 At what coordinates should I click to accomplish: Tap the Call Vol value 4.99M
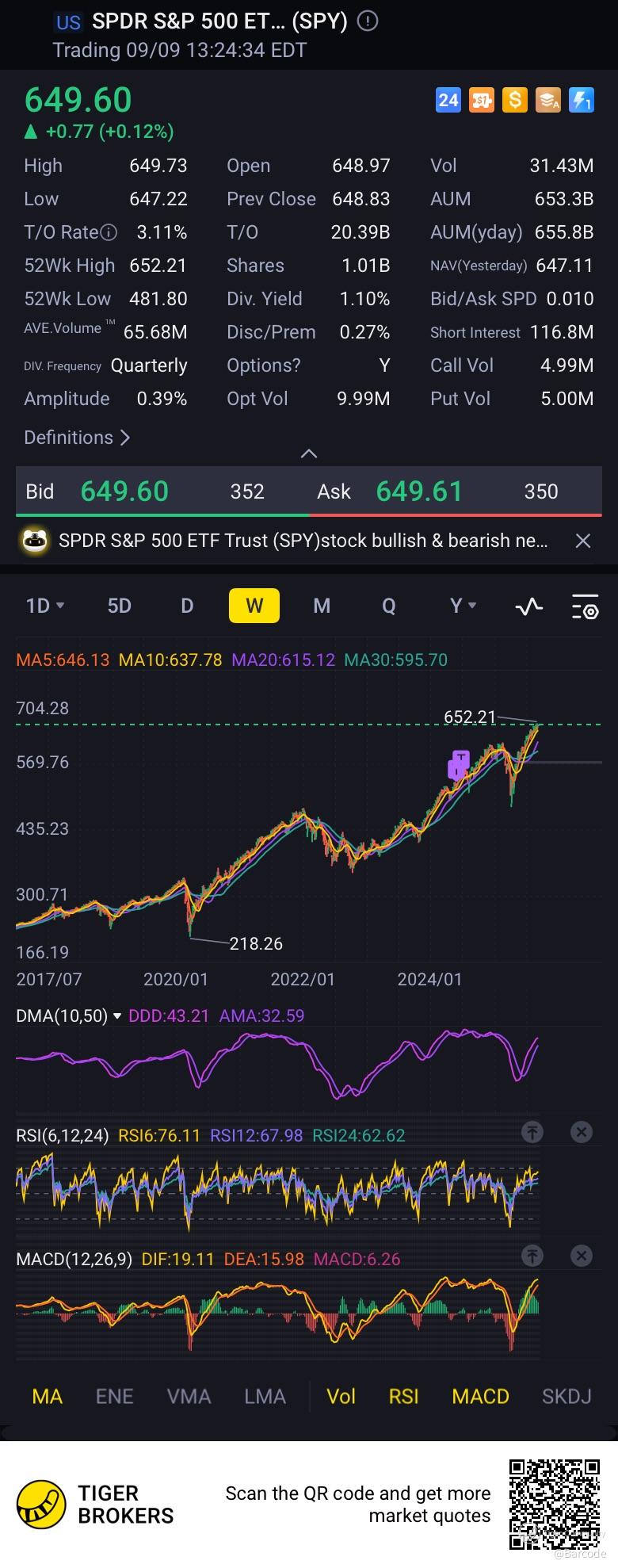pos(566,365)
